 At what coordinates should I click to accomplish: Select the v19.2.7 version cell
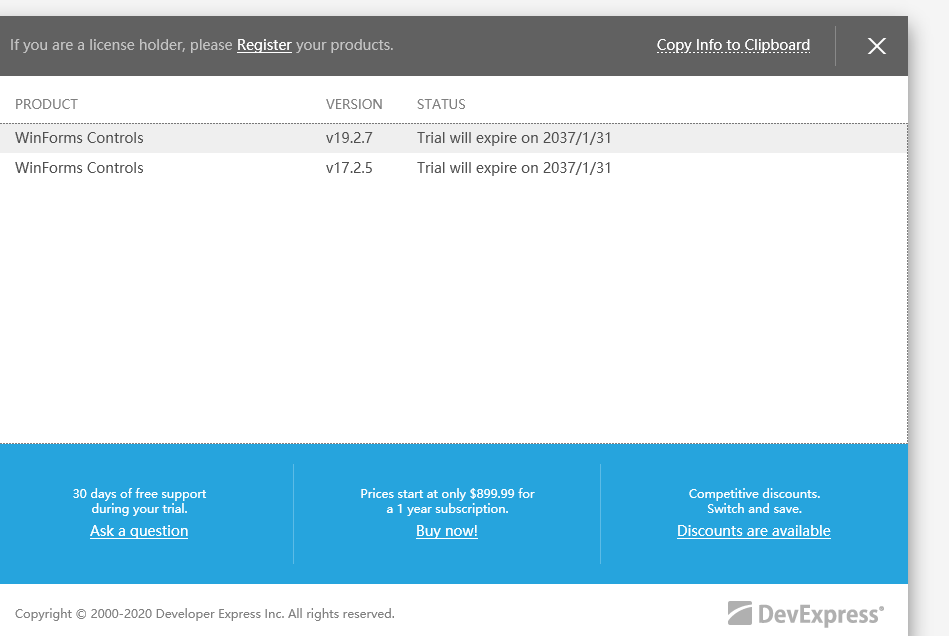(x=349, y=138)
